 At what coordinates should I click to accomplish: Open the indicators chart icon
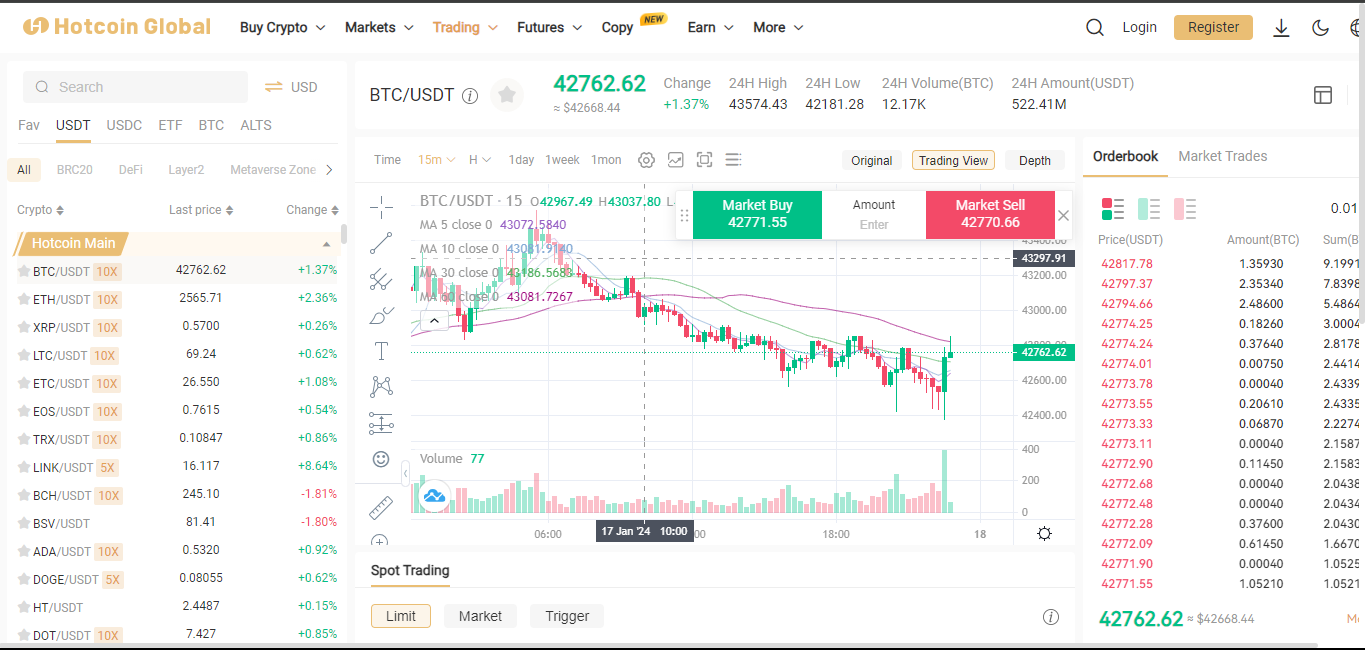pos(676,160)
